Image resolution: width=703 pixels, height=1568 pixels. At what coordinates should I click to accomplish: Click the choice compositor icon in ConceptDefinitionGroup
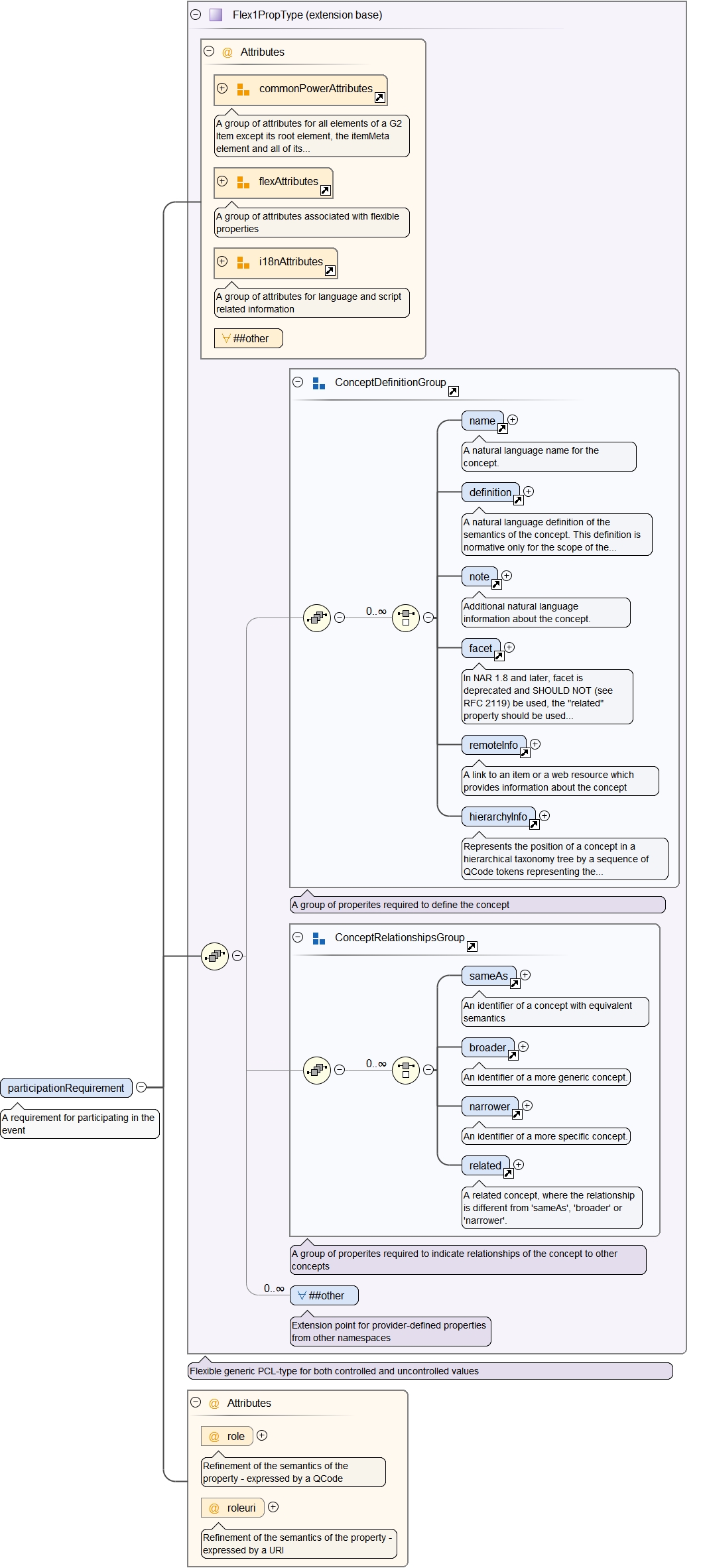(x=406, y=618)
